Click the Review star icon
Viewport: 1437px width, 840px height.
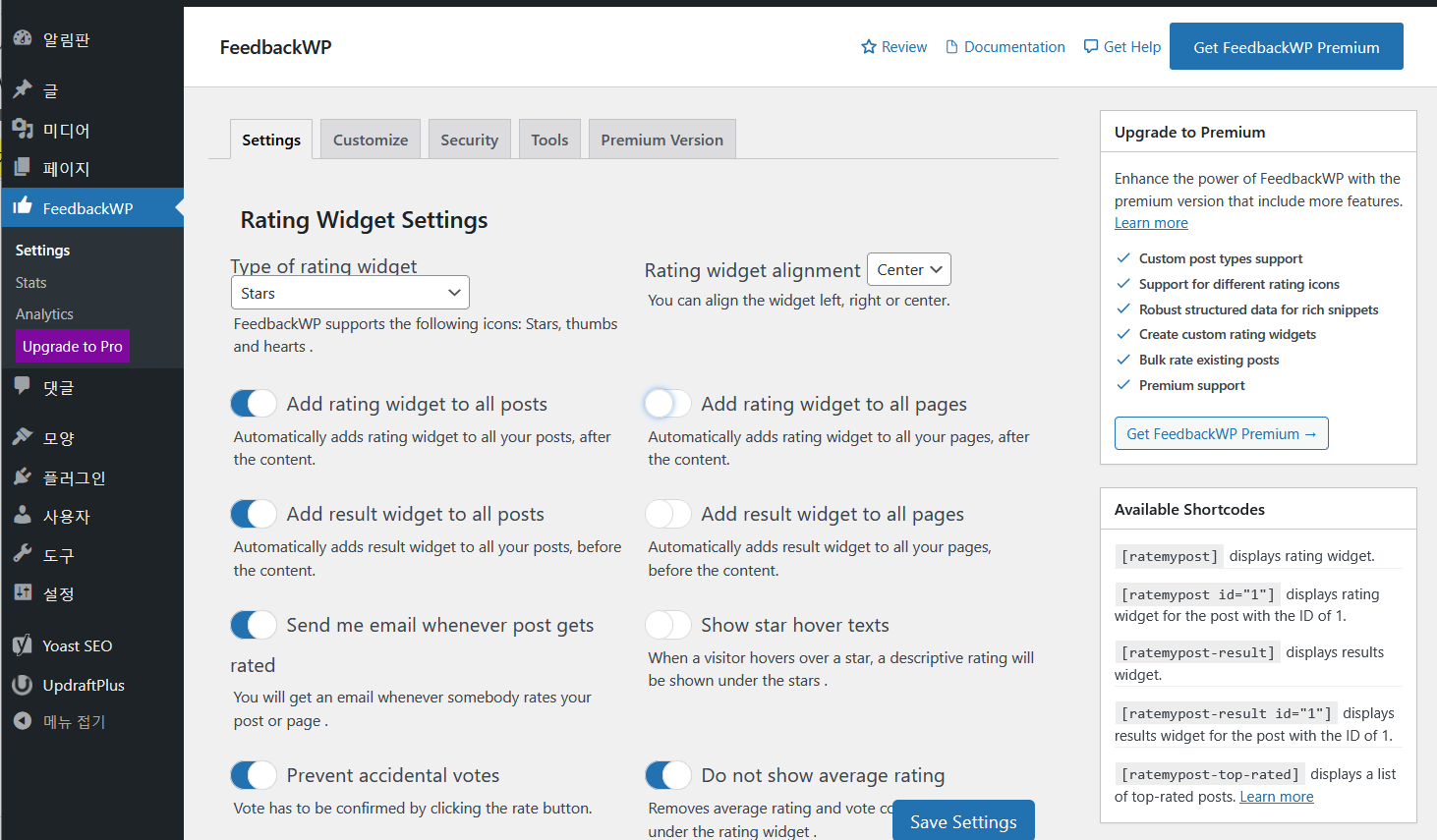coord(869,46)
